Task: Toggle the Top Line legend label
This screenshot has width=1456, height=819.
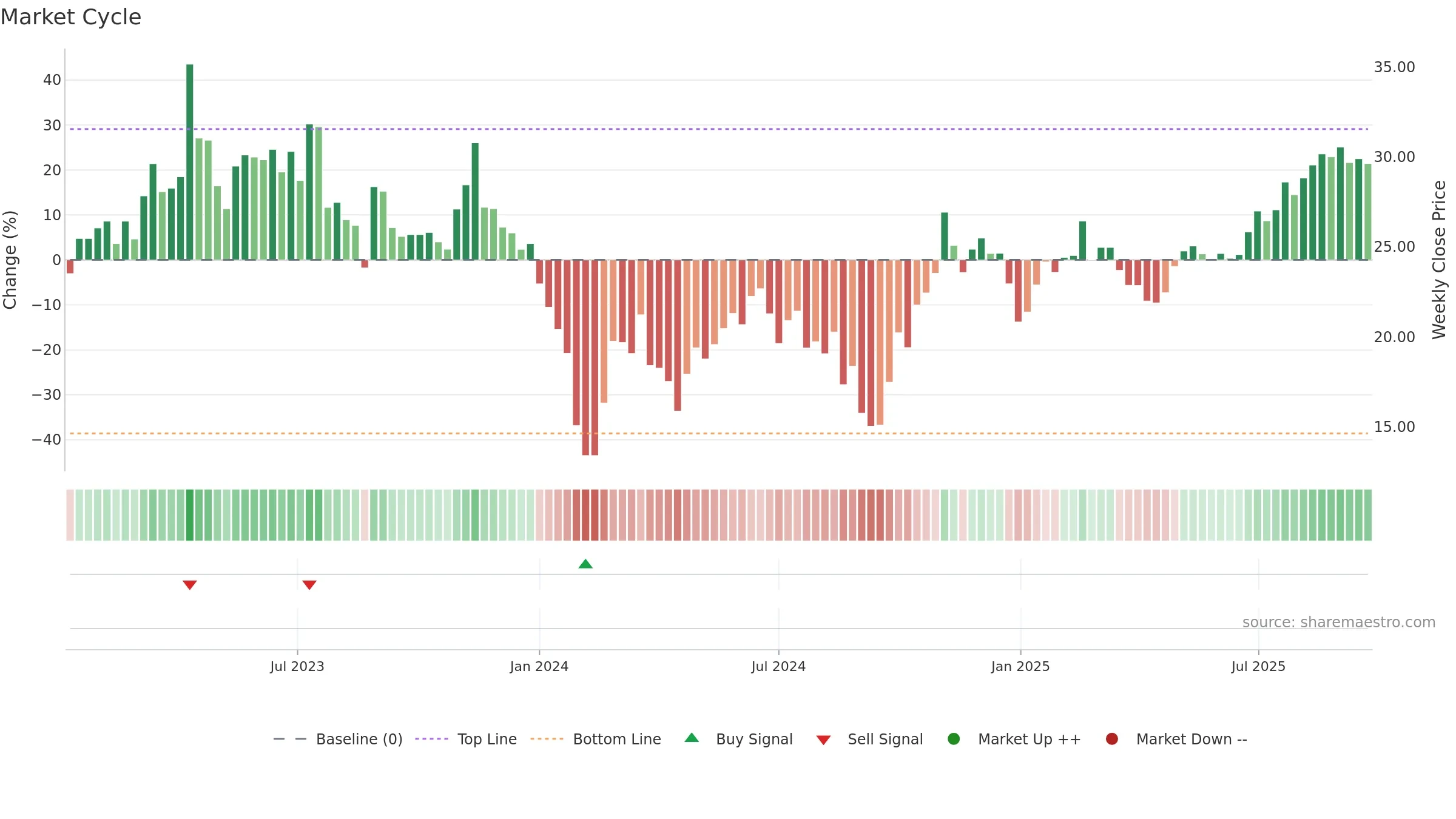Action: (487, 739)
